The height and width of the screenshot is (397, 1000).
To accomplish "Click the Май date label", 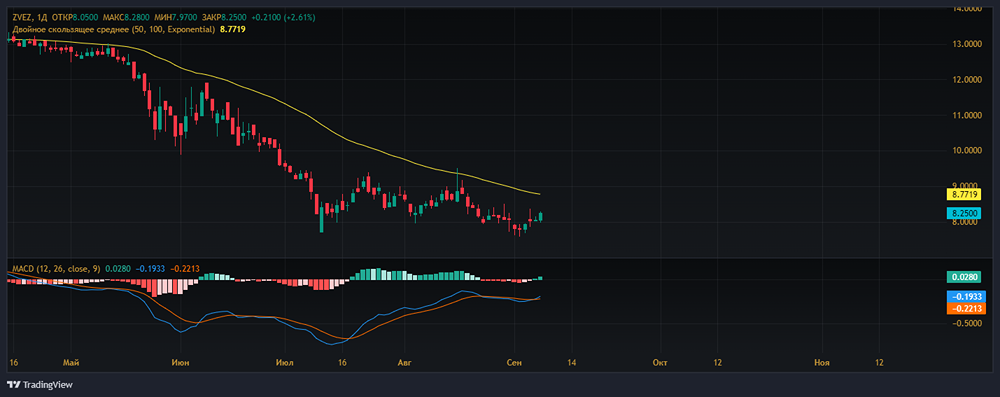I will tap(71, 363).
